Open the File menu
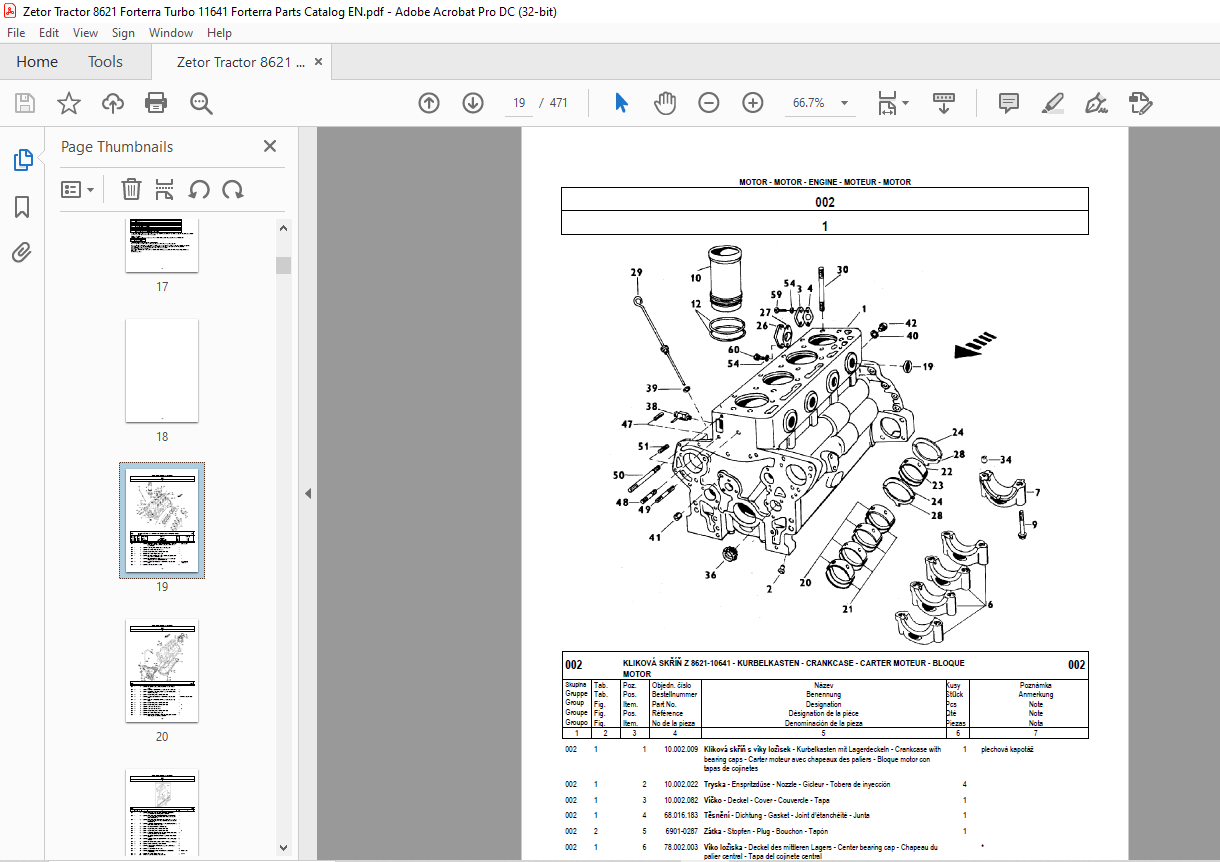 tap(16, 33)
